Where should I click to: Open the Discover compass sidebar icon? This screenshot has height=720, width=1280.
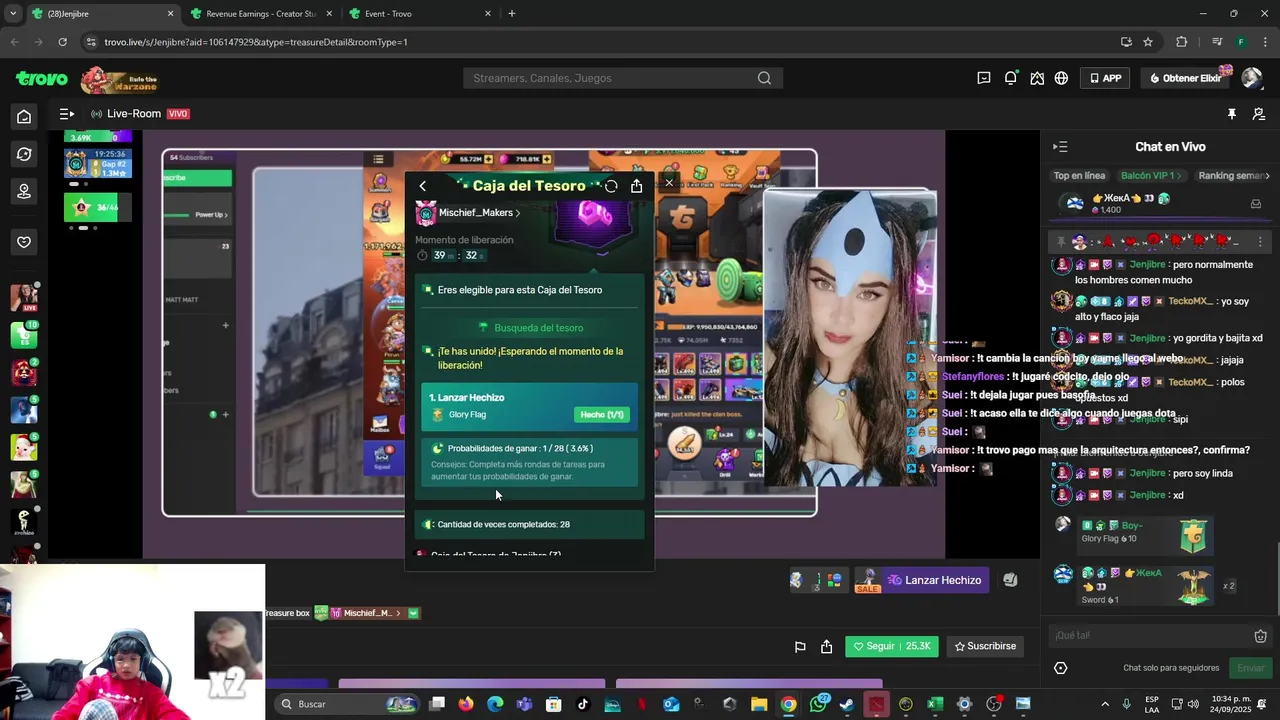click(x=24, y=154)
